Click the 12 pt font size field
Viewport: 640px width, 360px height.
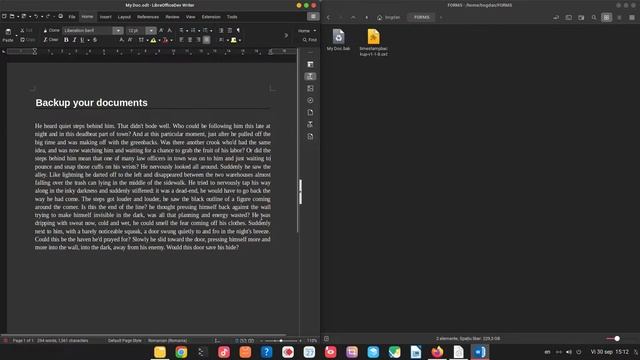click(x=136, y=31)
